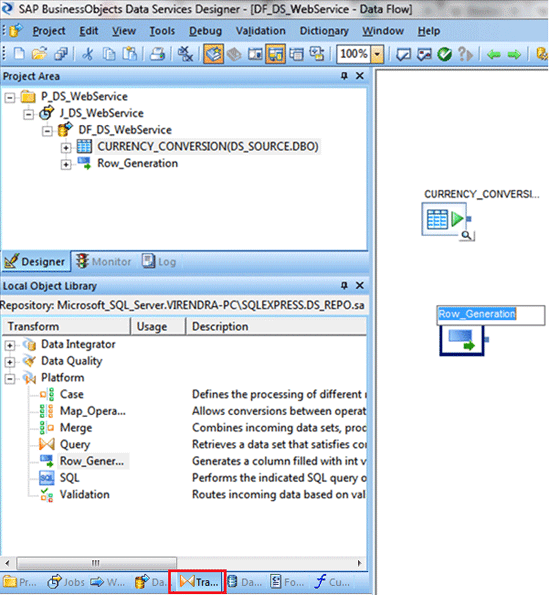Image resolution: width=550 pixels, height=595 pixels.
Task: Click the Cut scissors icon
Action: pyautogui.click(x=88, y=54)
